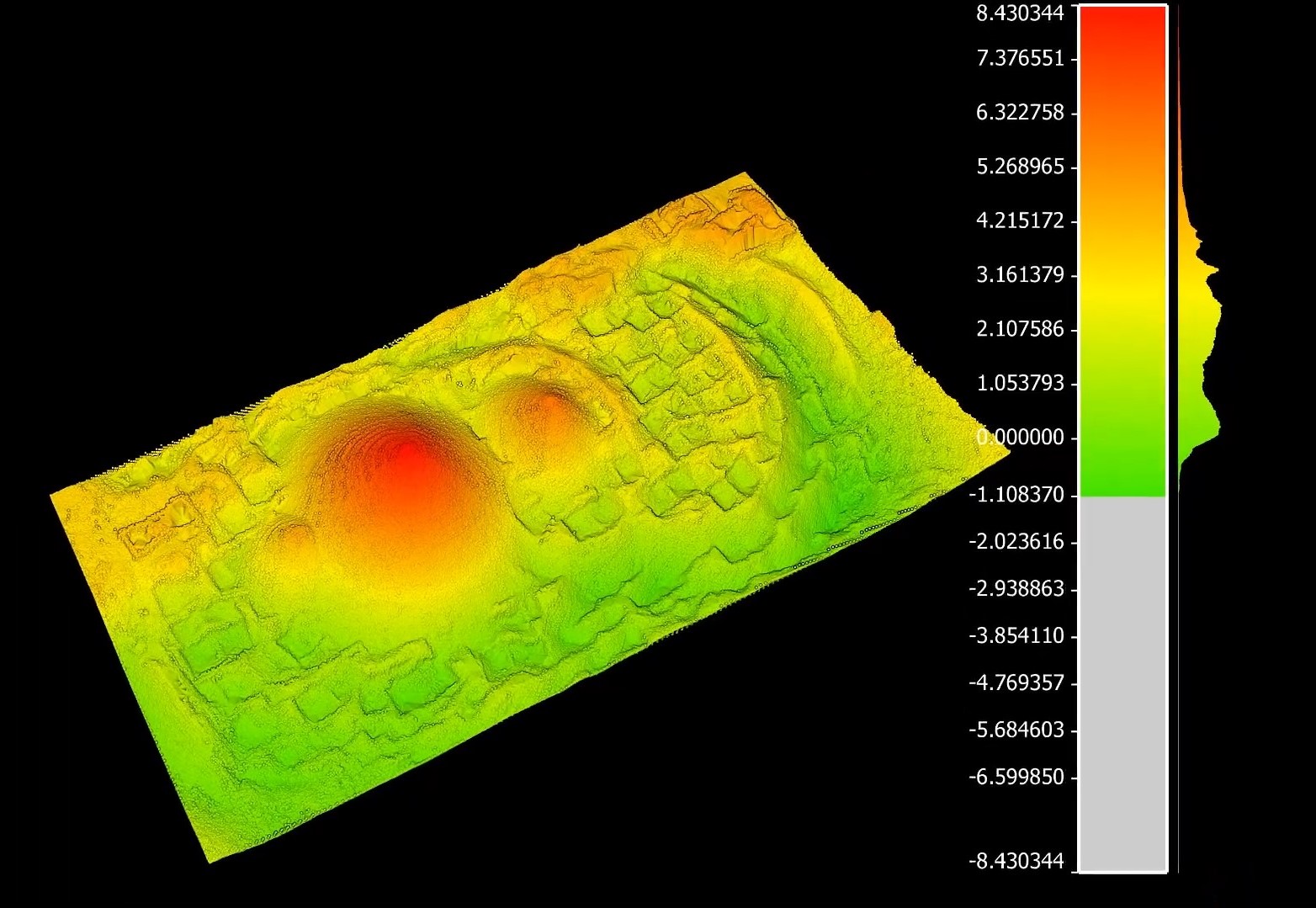The image size is (1316, 908).
Task: Click the -4.769357 scale label
Action: [1016, 682]
